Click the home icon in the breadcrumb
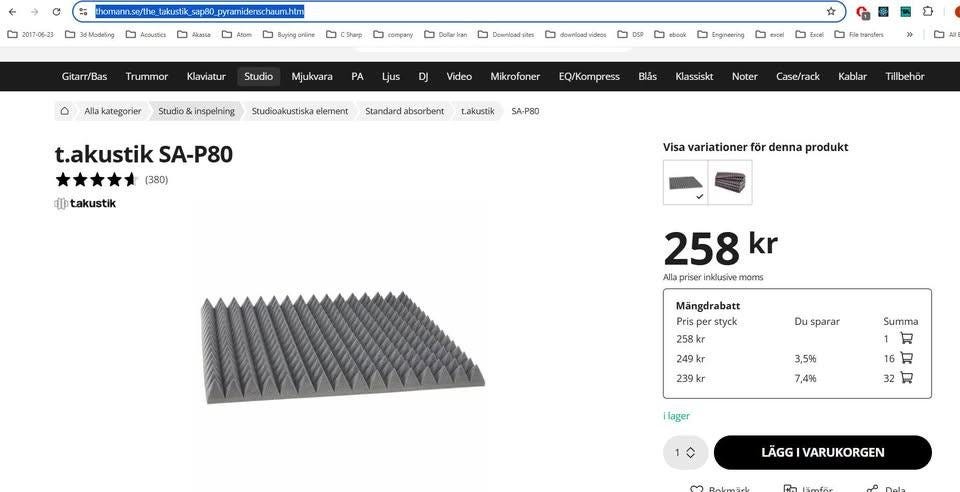The height and width of the screenshot is (492, 960). [x=64, y=111]
